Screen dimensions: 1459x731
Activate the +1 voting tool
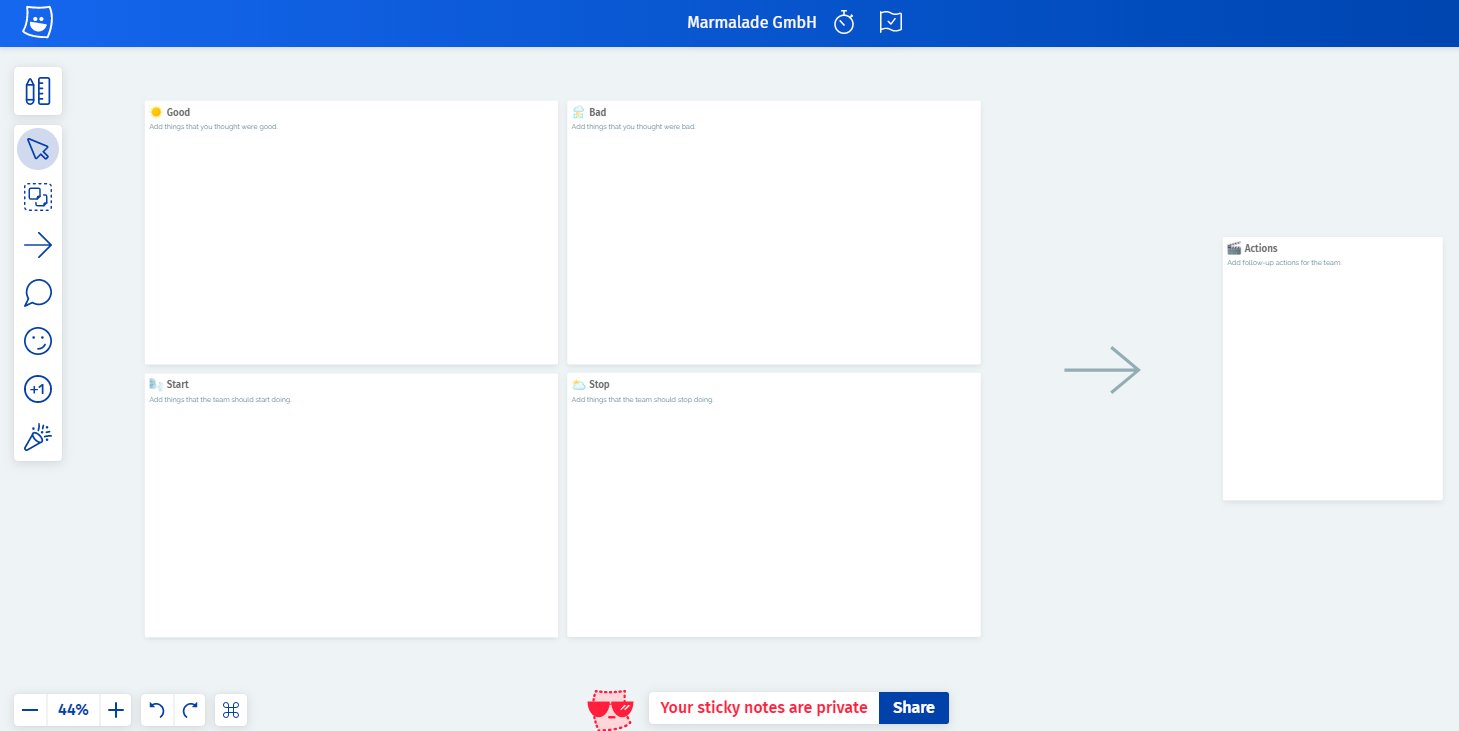coord(38,389)
